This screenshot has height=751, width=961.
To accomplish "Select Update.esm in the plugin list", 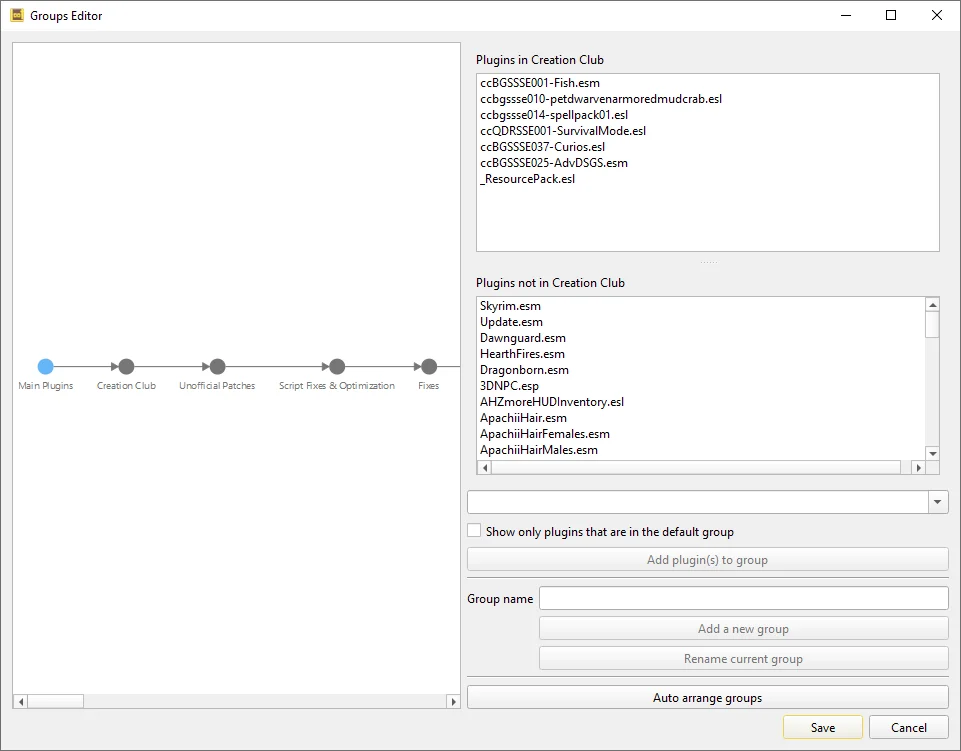I will pos(511,322).
